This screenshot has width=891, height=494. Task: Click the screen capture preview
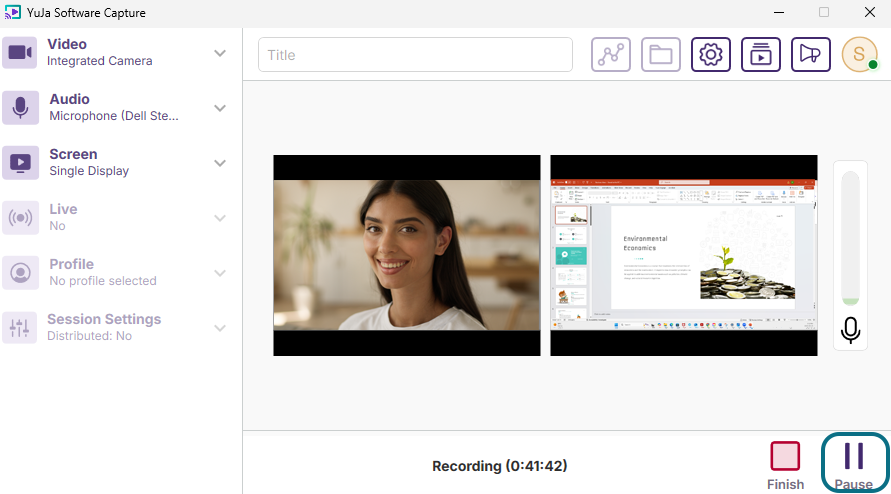[x=684, y=255]
